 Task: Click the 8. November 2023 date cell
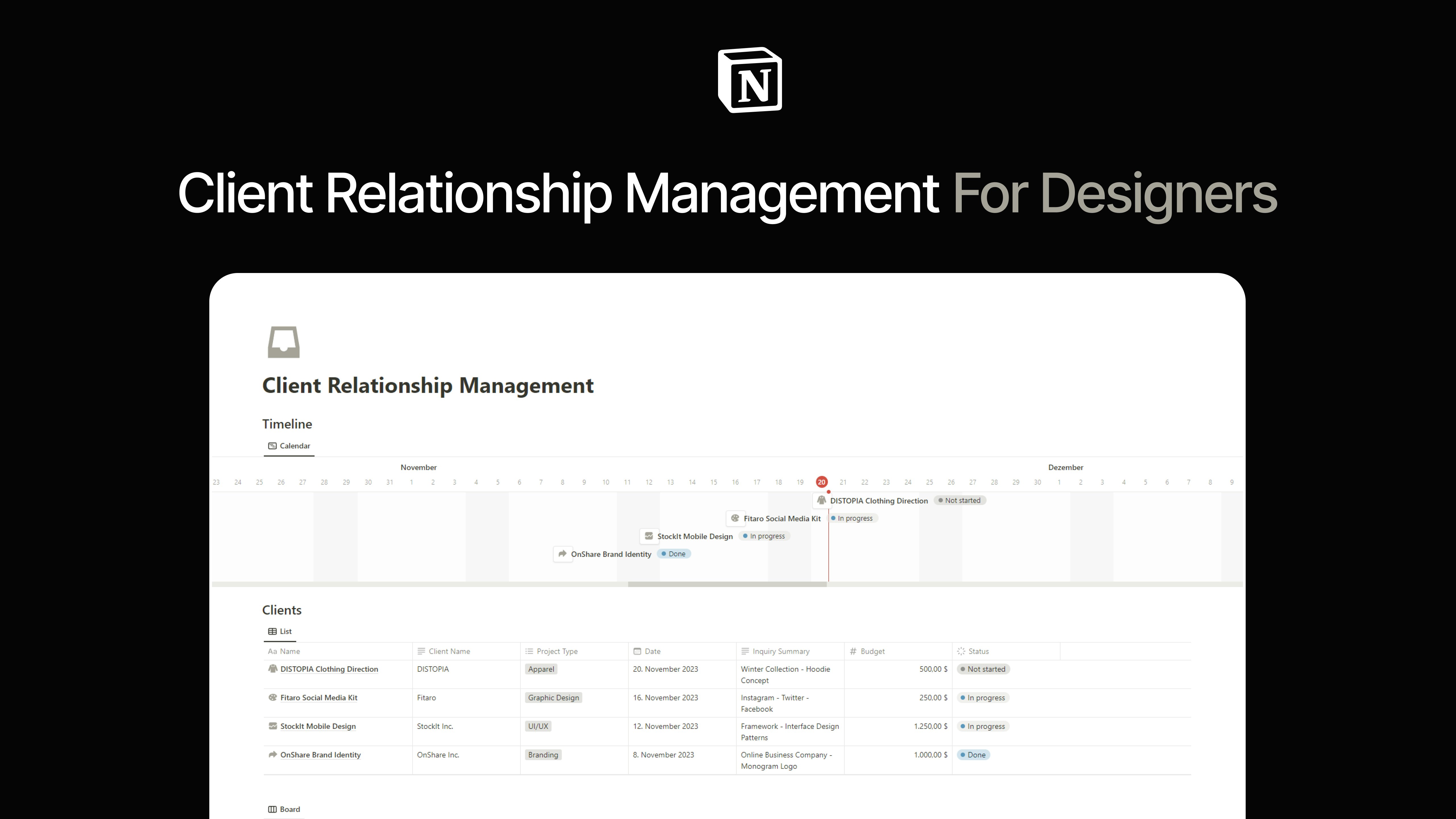[x=682, y=760]
